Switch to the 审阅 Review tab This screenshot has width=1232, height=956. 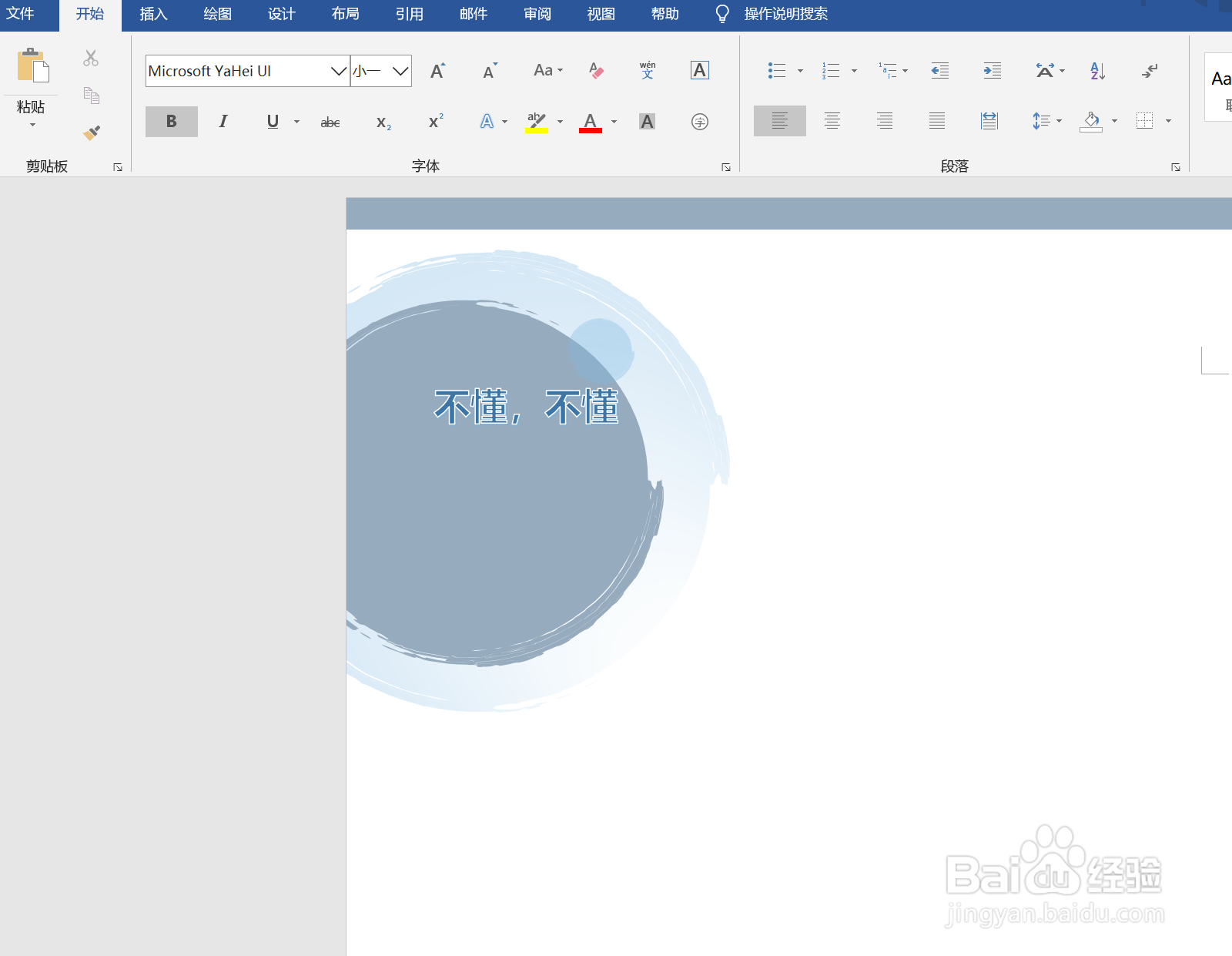pyautogui.click(x=537, y=14)
